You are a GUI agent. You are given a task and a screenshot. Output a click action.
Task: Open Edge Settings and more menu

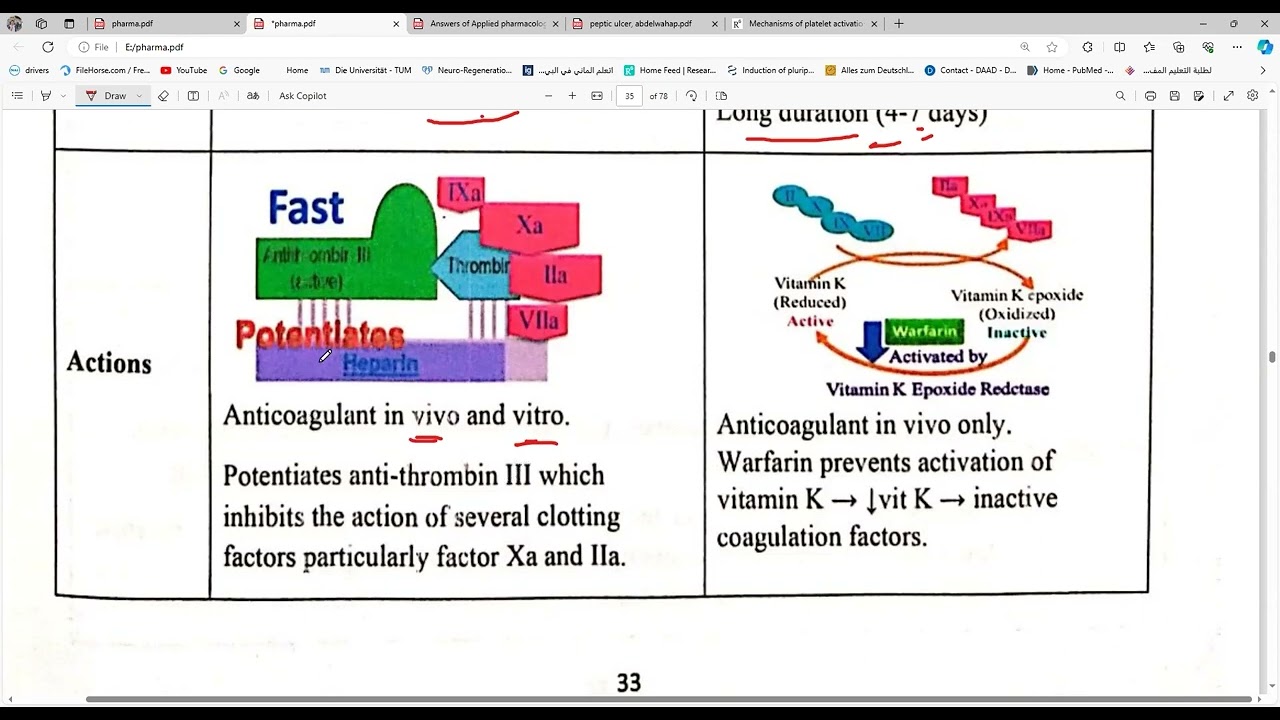(x=1238, y=47)
